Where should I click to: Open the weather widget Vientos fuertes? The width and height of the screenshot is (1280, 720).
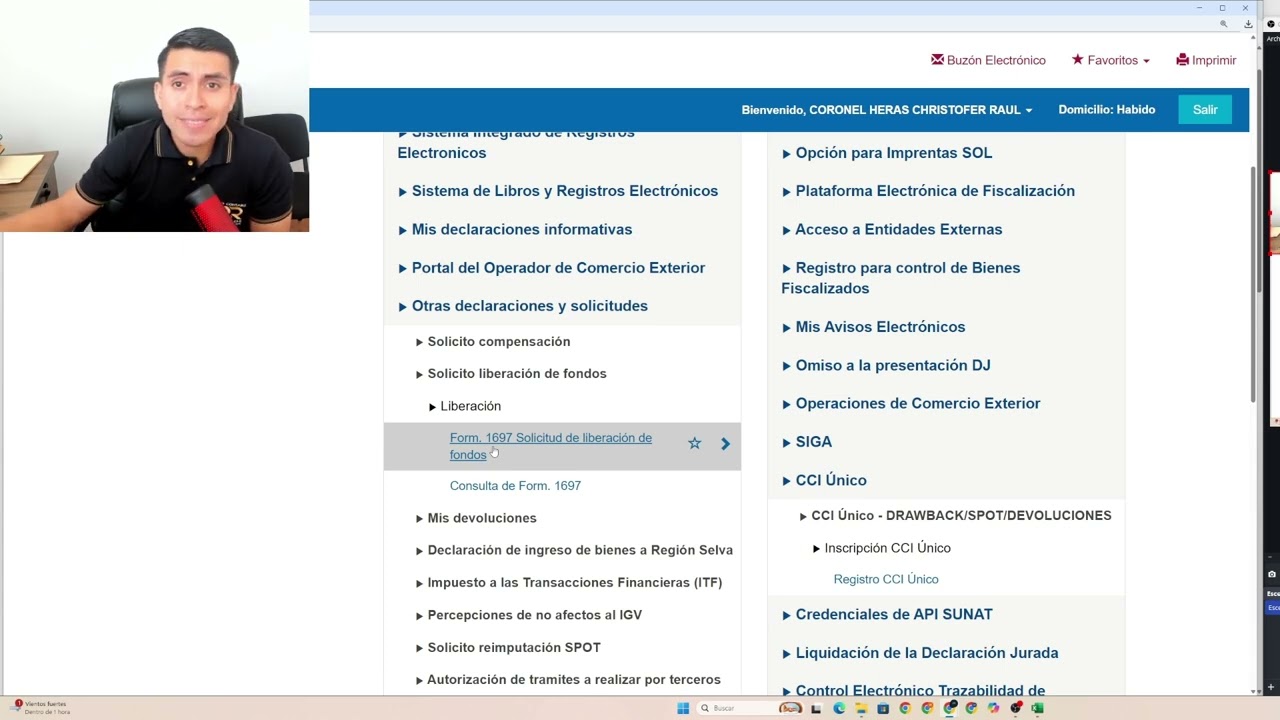point(42,708)
